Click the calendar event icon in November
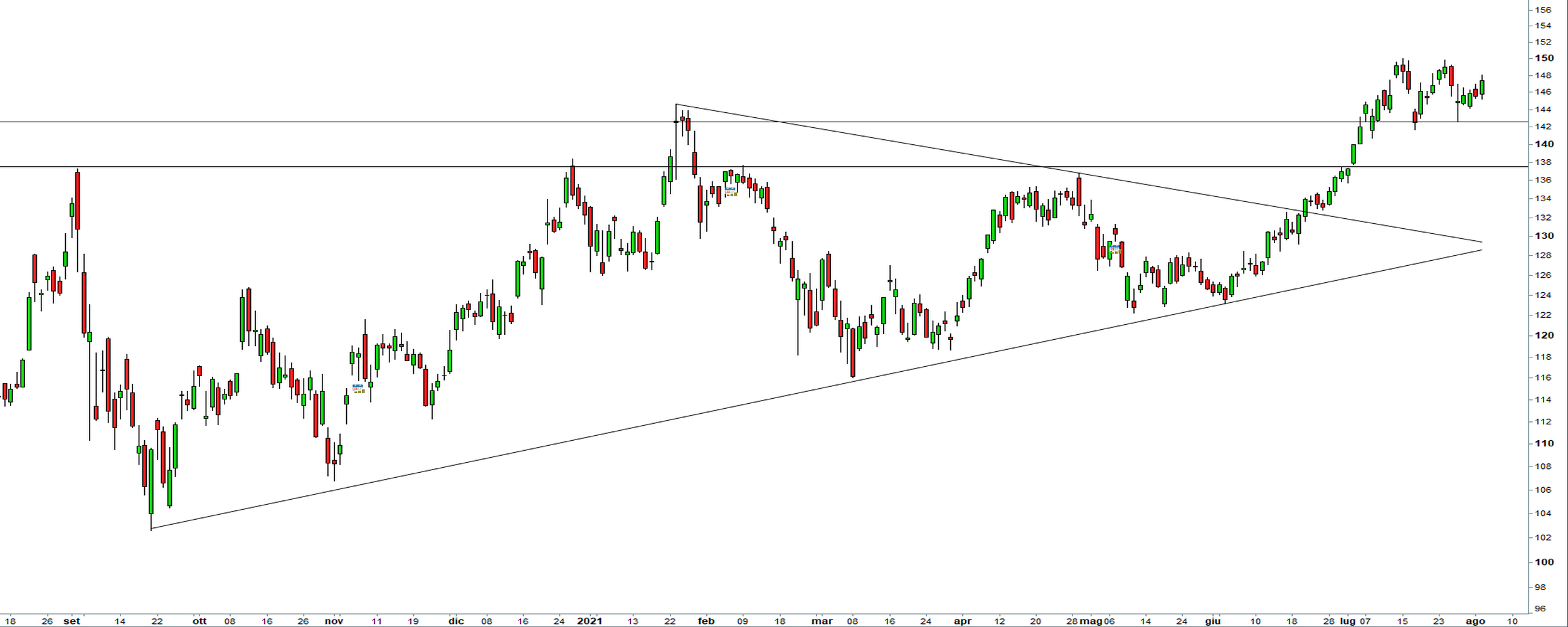Screen dimensions: 1568x627 [x=358, y=389]
